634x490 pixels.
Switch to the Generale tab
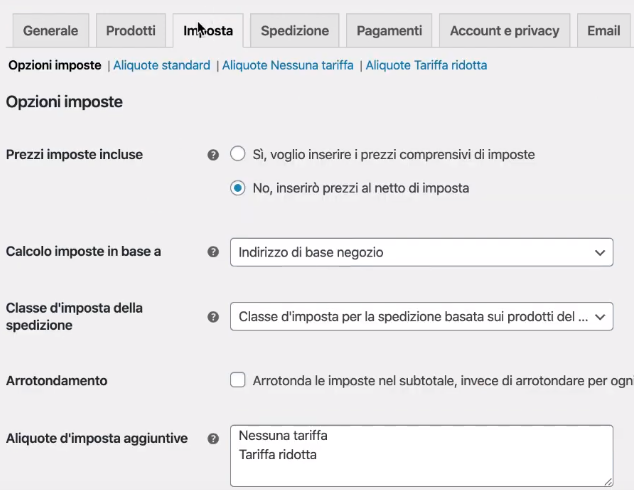(x=51, y=31)
